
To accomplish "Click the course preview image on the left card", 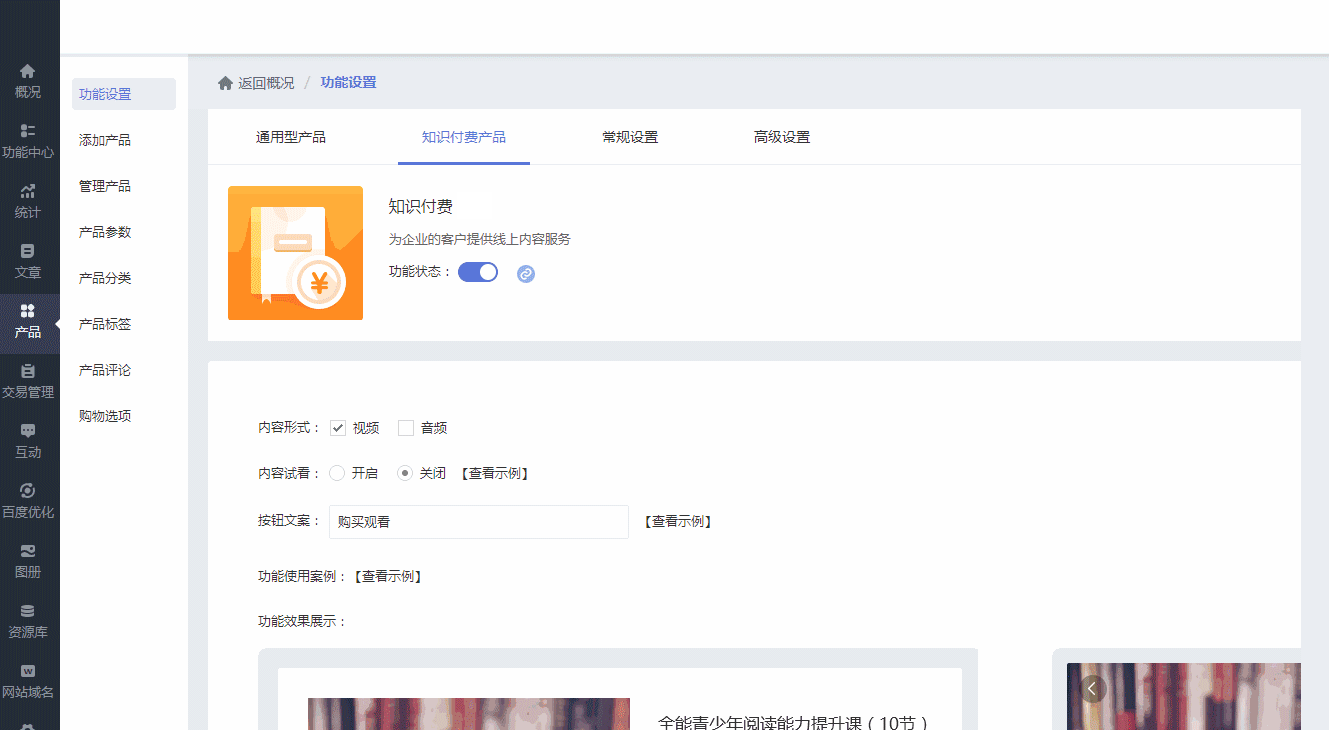I will (x=469, y=714).
